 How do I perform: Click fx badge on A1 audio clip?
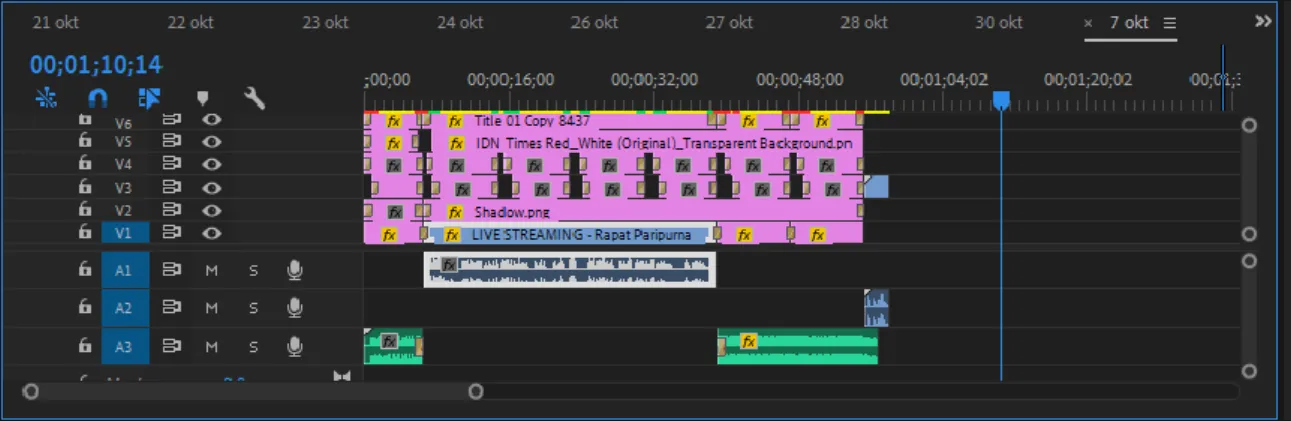coord(449,265)
